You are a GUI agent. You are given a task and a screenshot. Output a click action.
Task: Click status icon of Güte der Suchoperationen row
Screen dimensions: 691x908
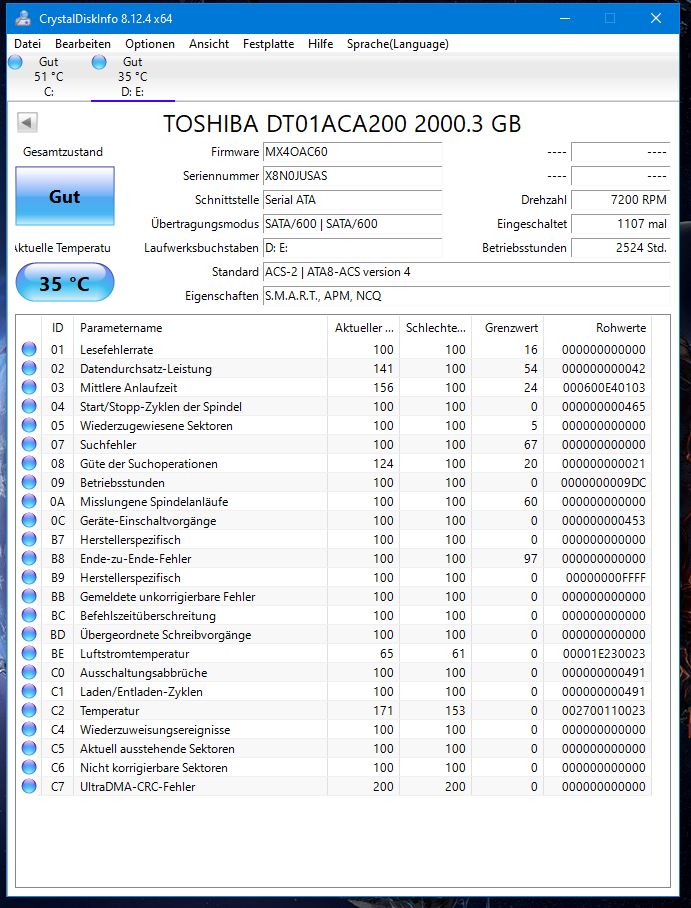coord(29,463)
